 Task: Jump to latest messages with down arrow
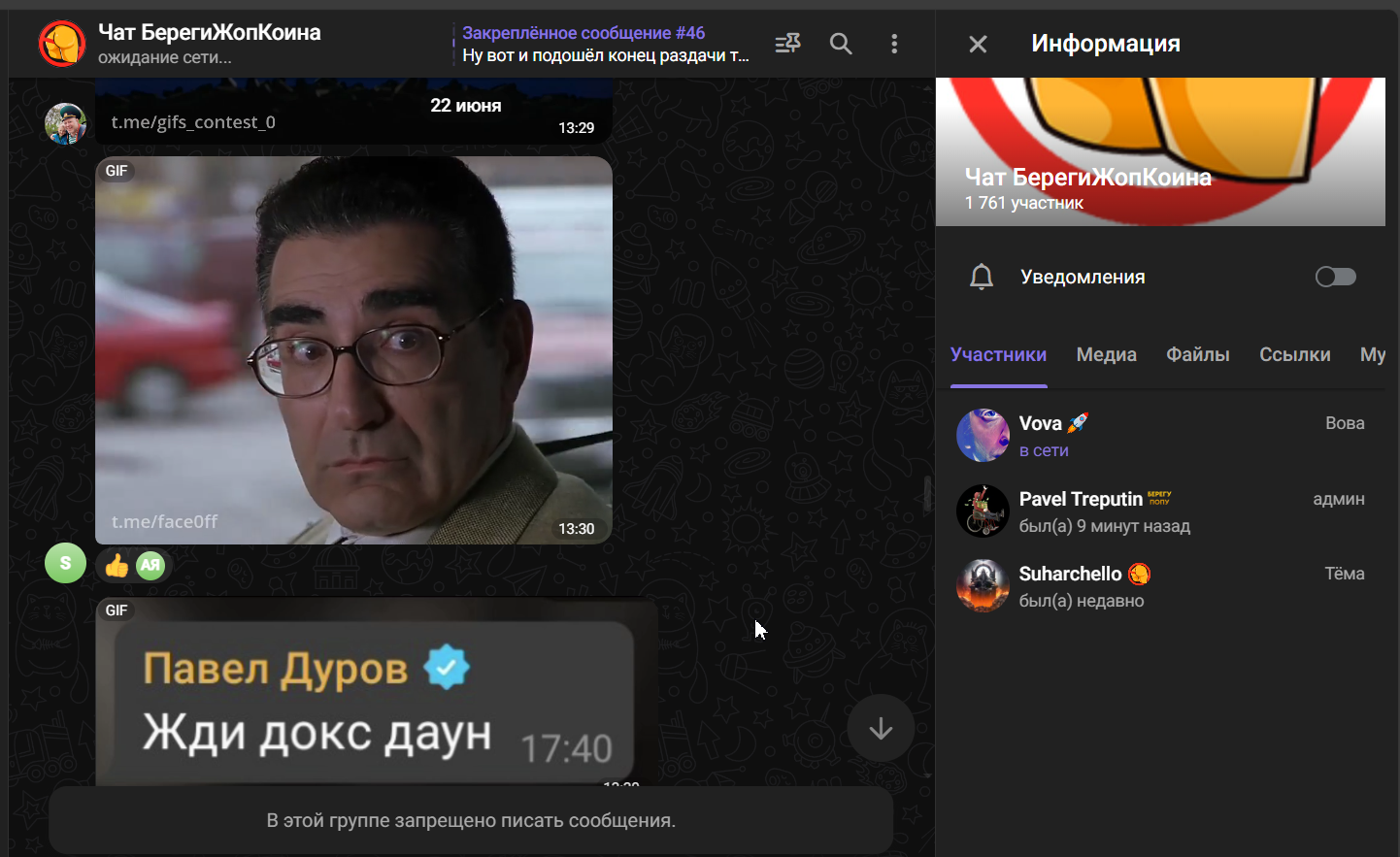point(881,729)
